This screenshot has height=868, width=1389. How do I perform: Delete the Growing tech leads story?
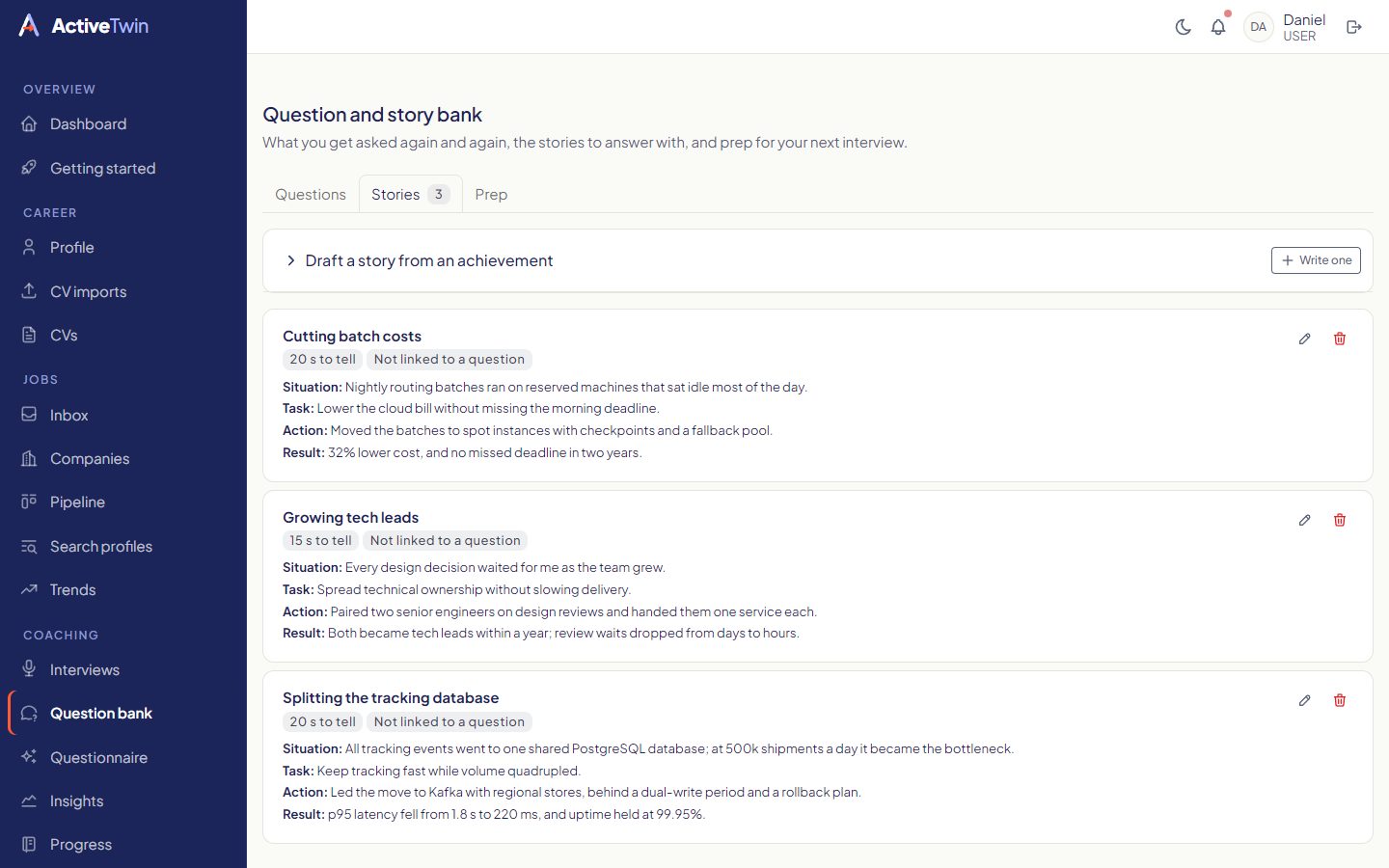(1340, 520)
